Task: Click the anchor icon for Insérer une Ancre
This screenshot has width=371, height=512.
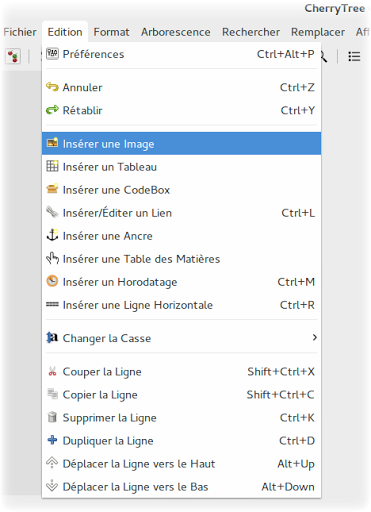Action: pyautogui.click(x=52, y=235)
